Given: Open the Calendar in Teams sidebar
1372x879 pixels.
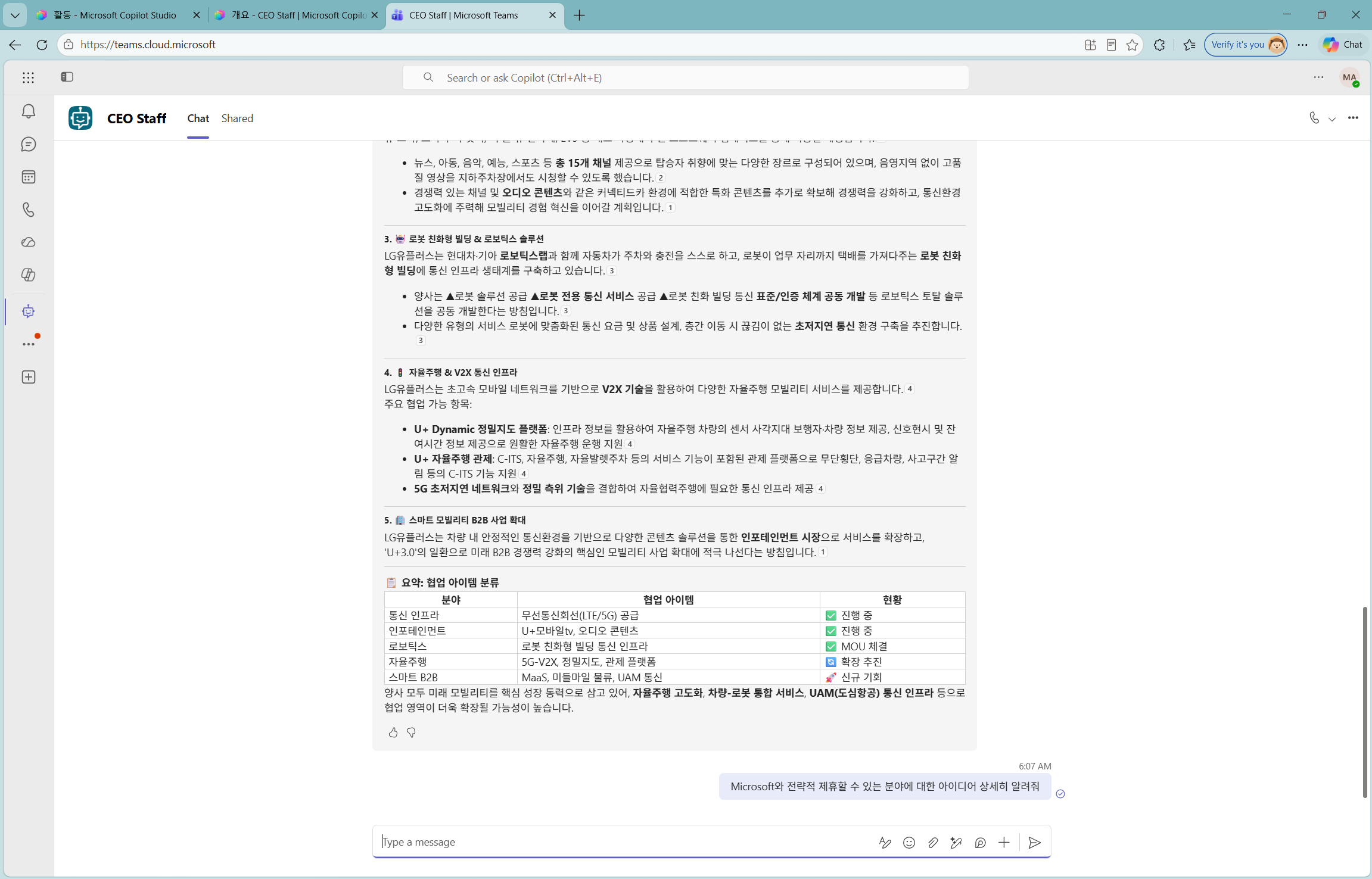Looking at the screenshot, I should point(29,177).
